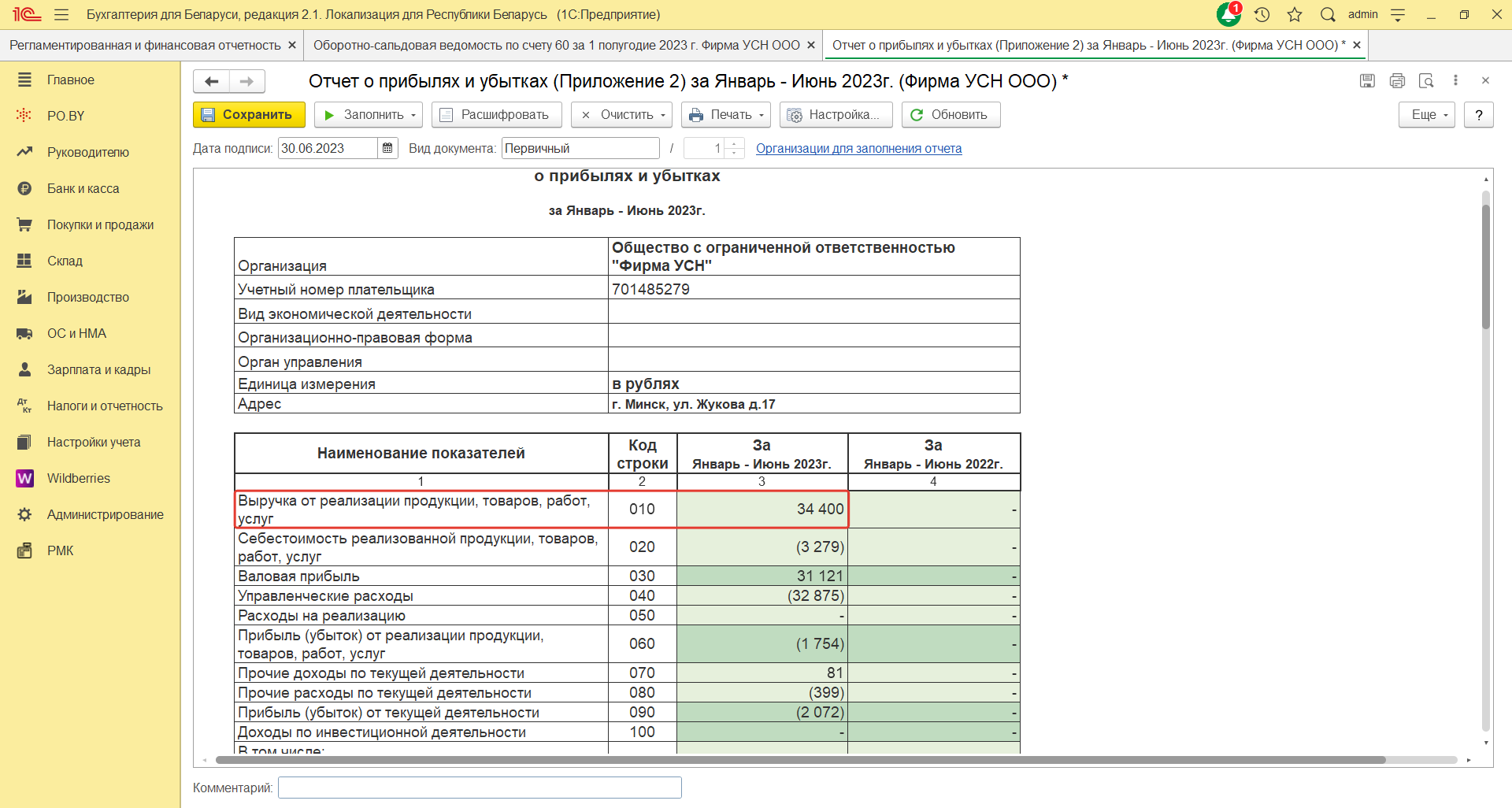Open the hamburger sections menu

61,14
